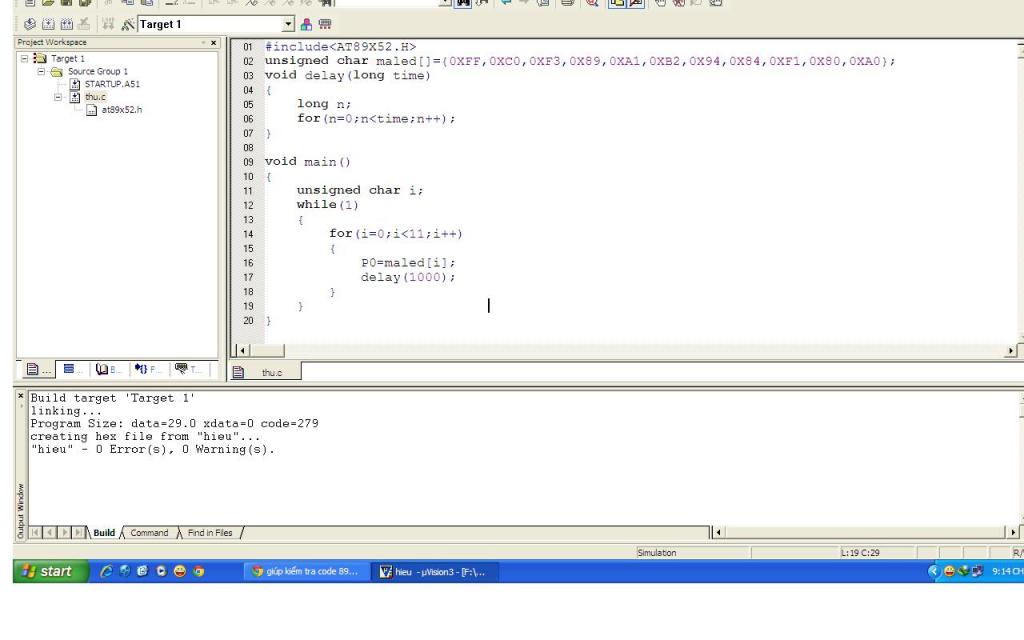The width and height of the screenshot is (1024, 640).
Task: Click the Simulation status bar field
Action: pyautogui.click(x=692, y=552)
